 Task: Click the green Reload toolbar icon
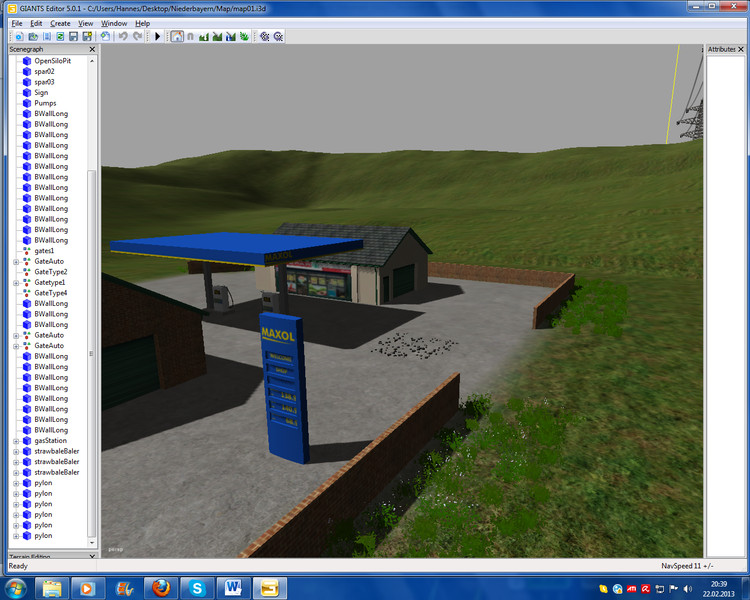click(x=60, y=36)
